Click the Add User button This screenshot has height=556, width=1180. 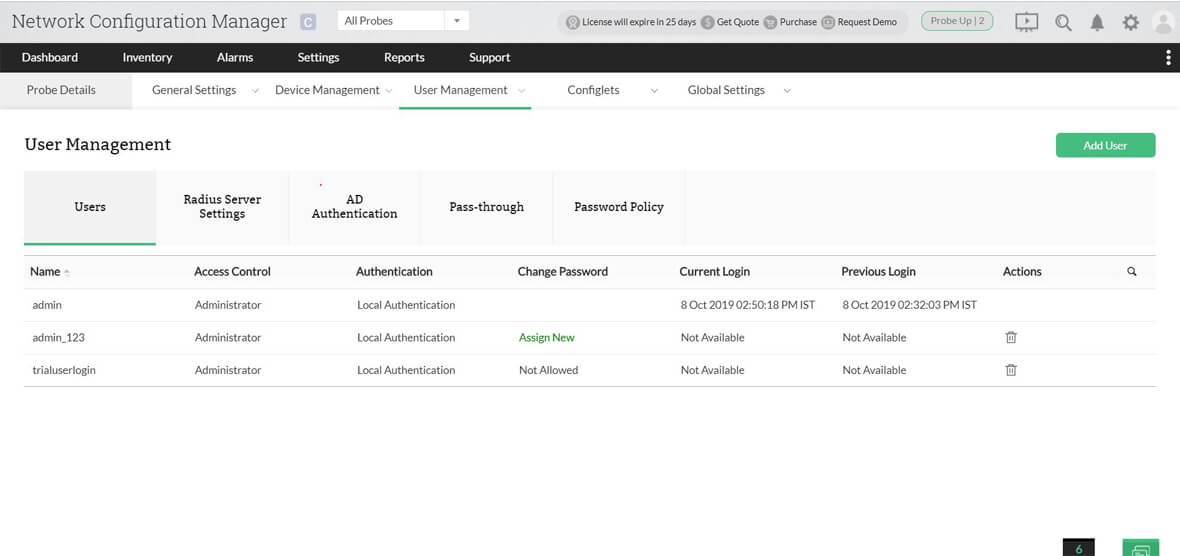tap(1105, 146)
